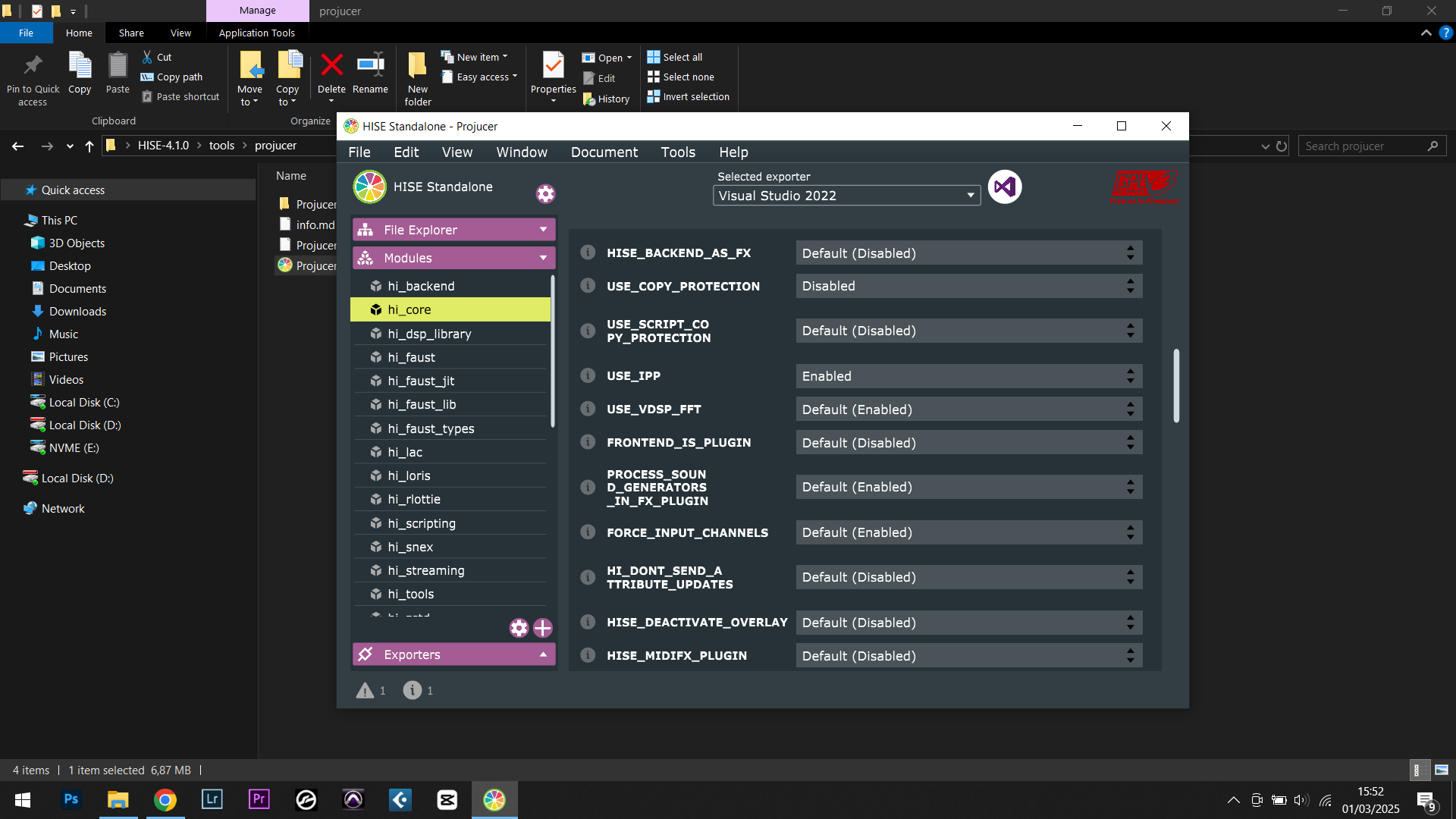
Task: Open USE_IPP Enabled dropdown
Action: coord(969,376)
